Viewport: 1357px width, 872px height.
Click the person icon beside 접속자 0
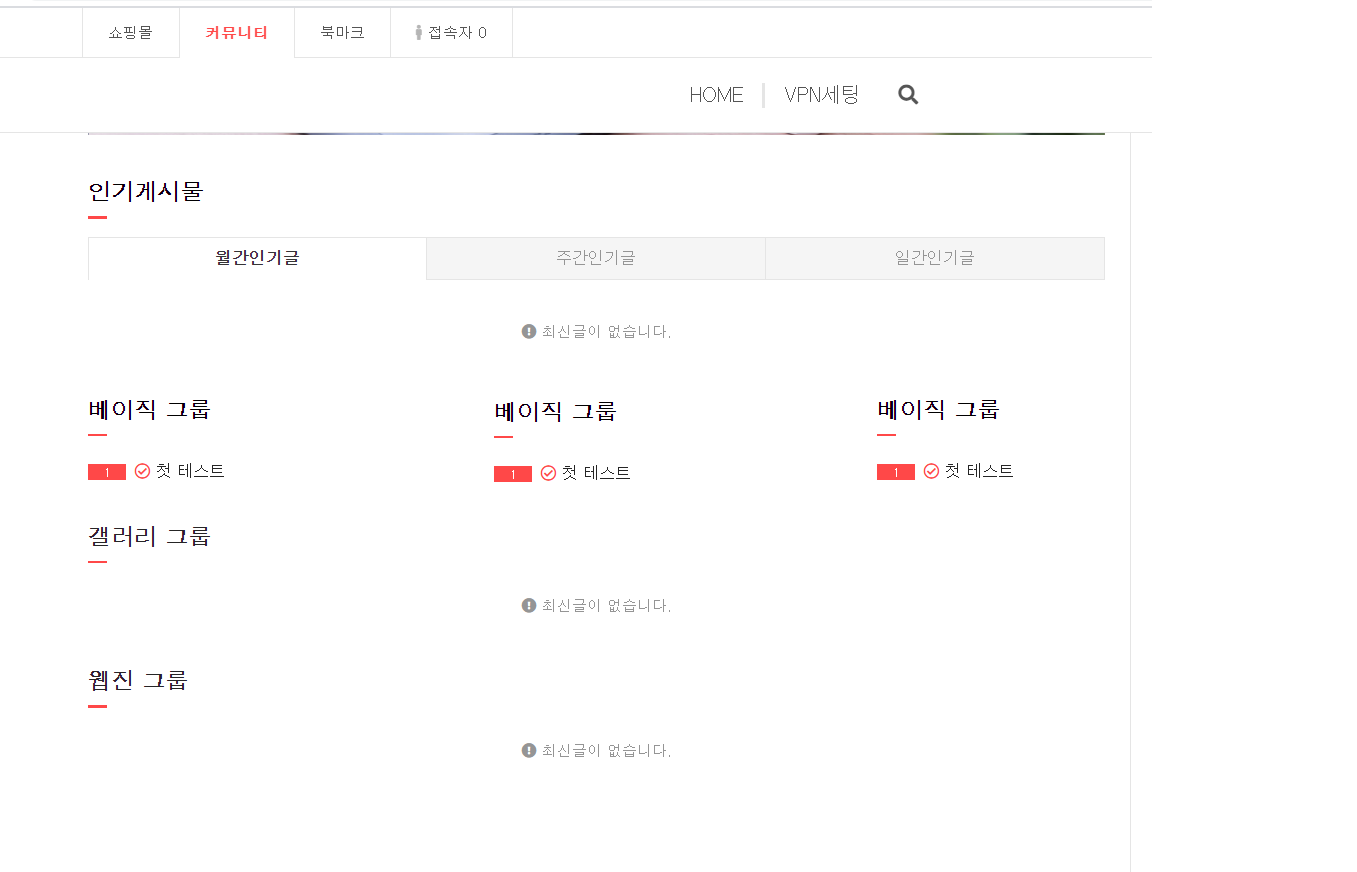[419, 33]
